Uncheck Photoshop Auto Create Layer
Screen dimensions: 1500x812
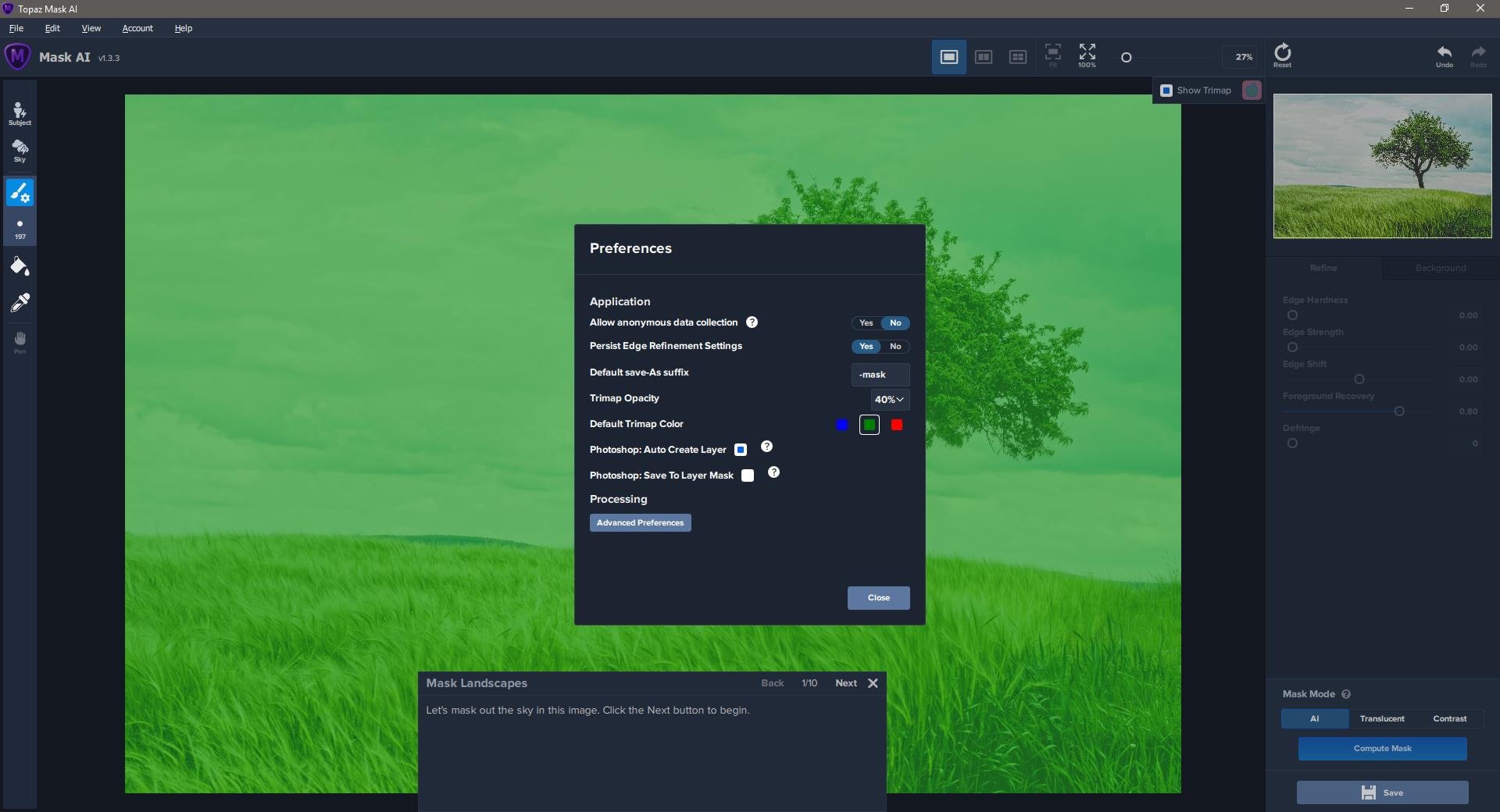point(741,450)
